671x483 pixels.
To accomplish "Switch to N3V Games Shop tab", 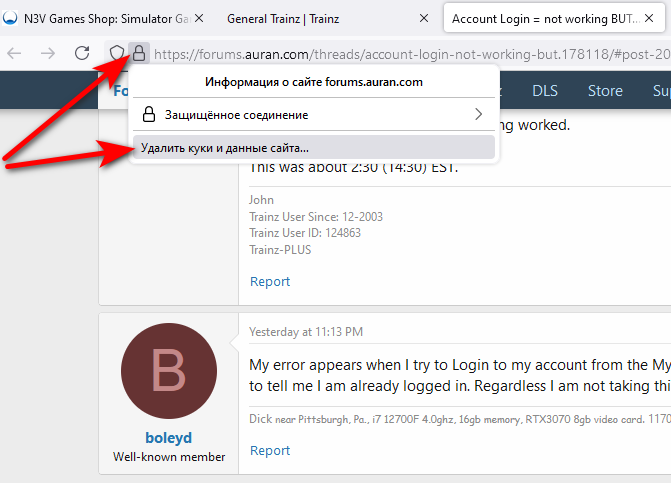I will 103,18.
